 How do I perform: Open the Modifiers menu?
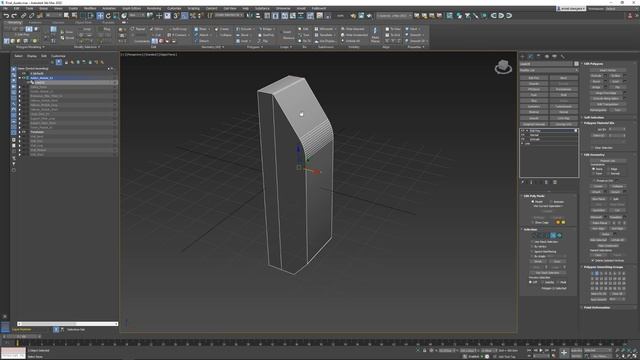tap(90, 9)
